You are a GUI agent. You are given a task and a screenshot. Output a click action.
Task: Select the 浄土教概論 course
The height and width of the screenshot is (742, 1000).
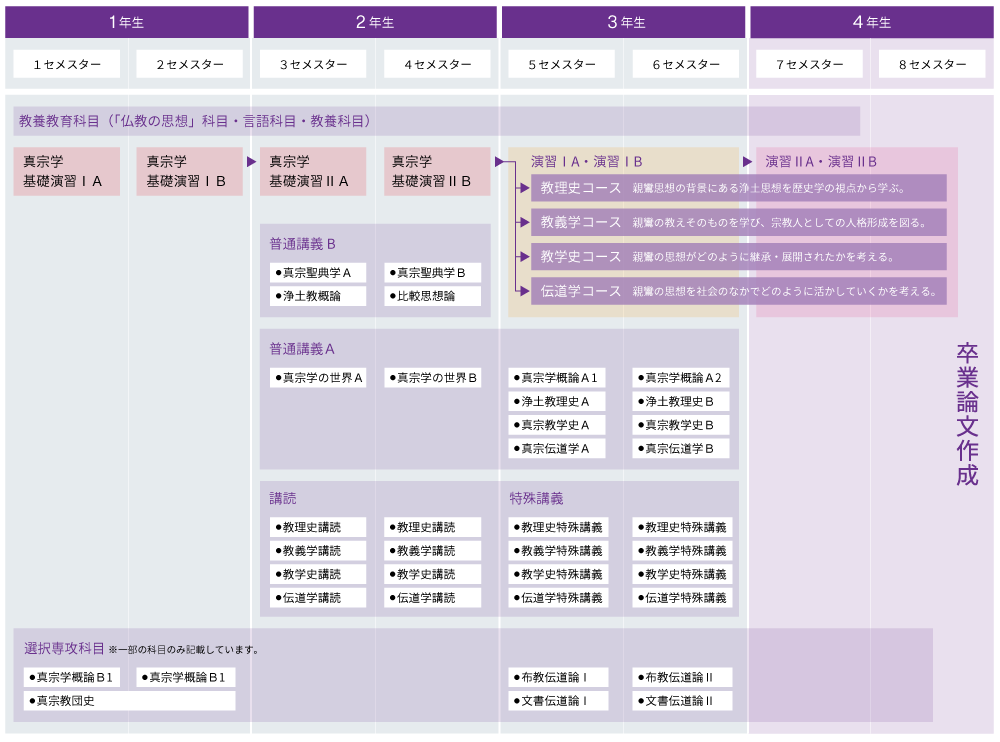coord(318,296)
